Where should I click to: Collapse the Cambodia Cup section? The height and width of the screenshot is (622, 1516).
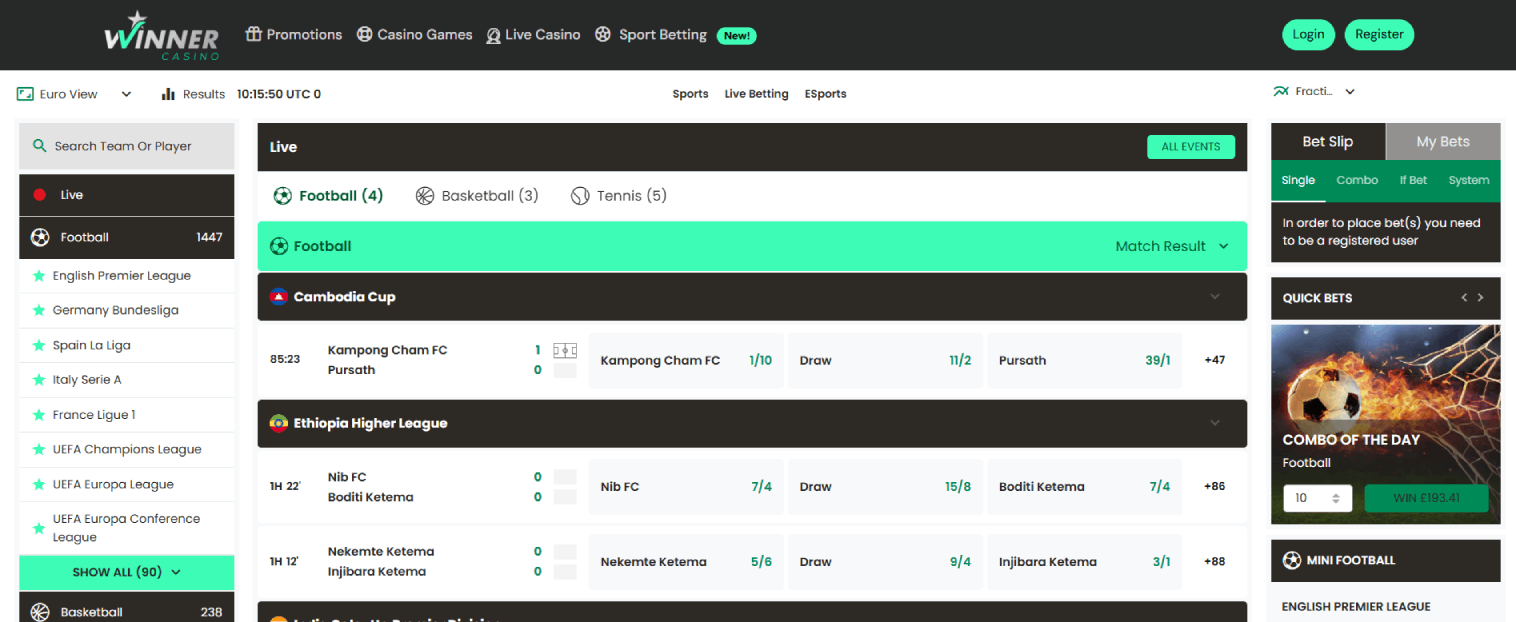click(1215, 296)
